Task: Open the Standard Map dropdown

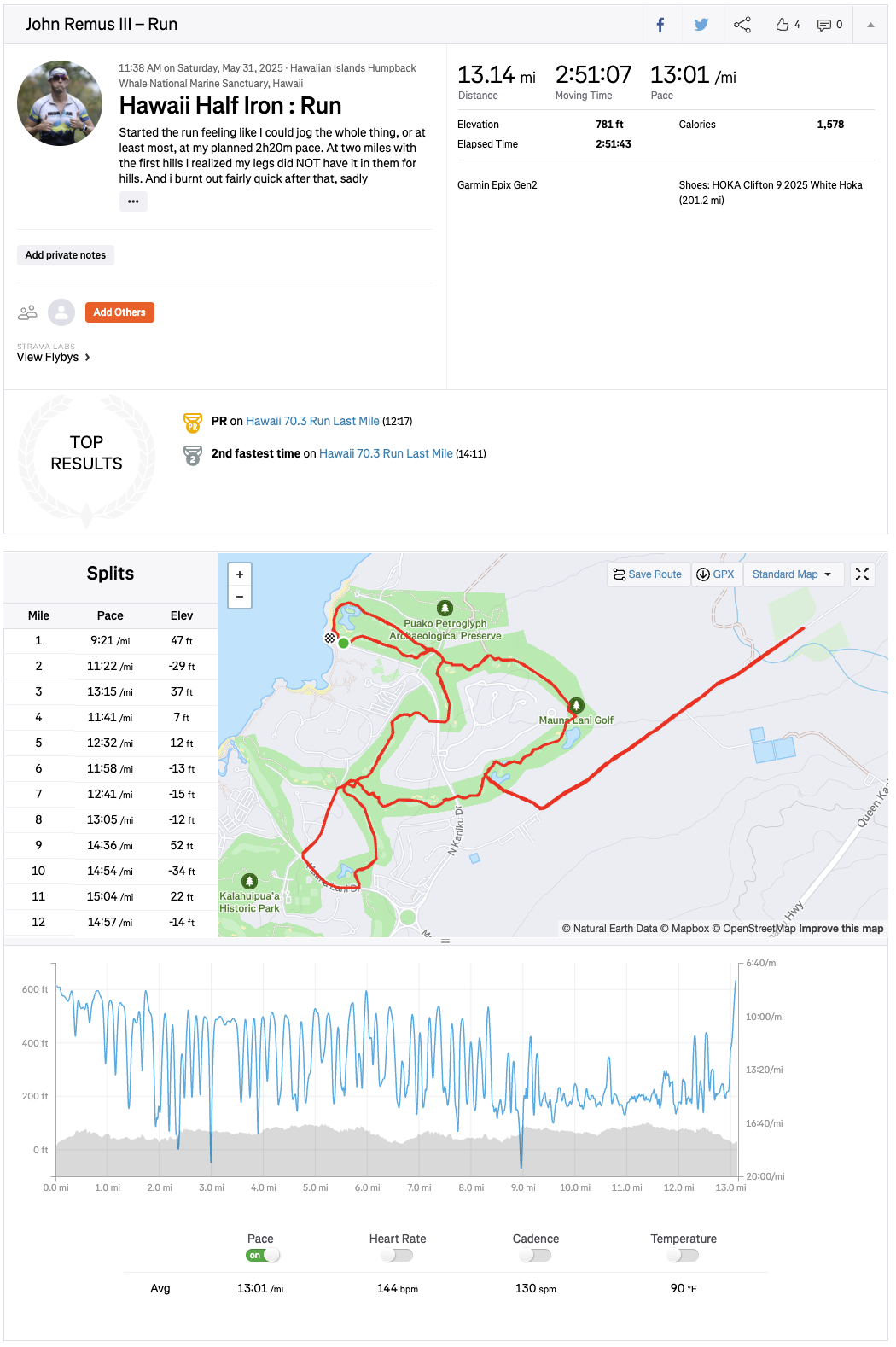Action: pos(793,574)
